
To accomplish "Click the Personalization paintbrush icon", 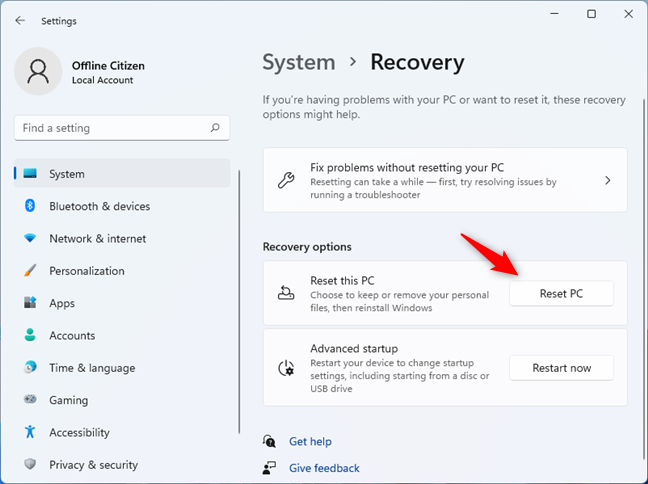I will coord(30,271).
